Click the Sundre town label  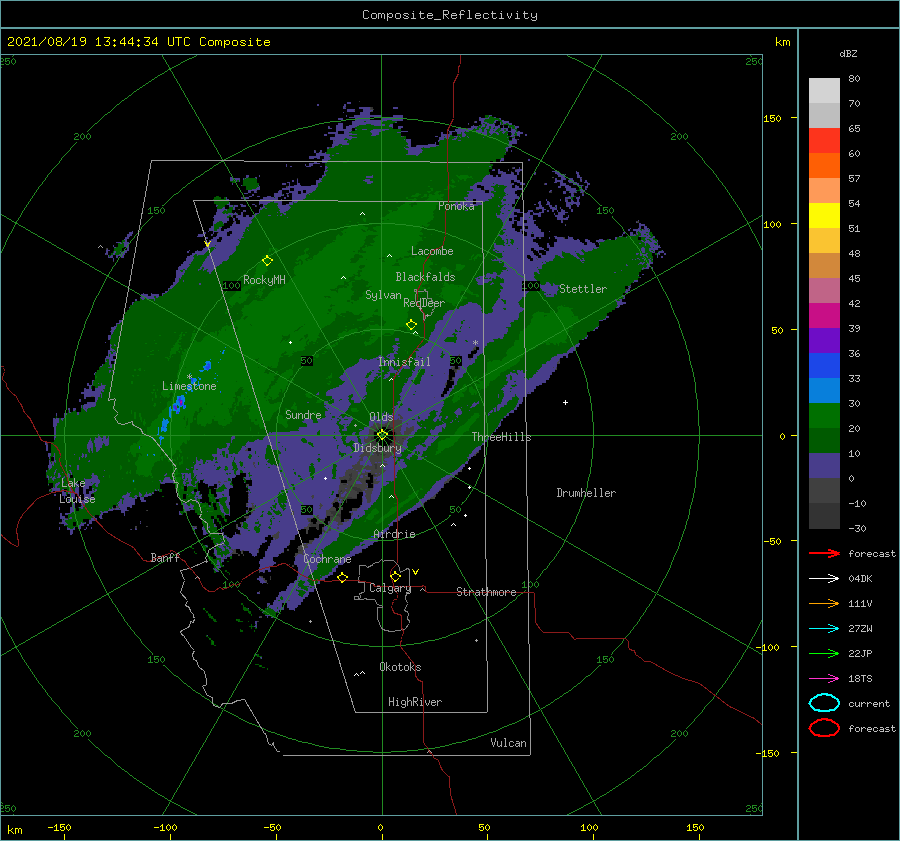303,414
